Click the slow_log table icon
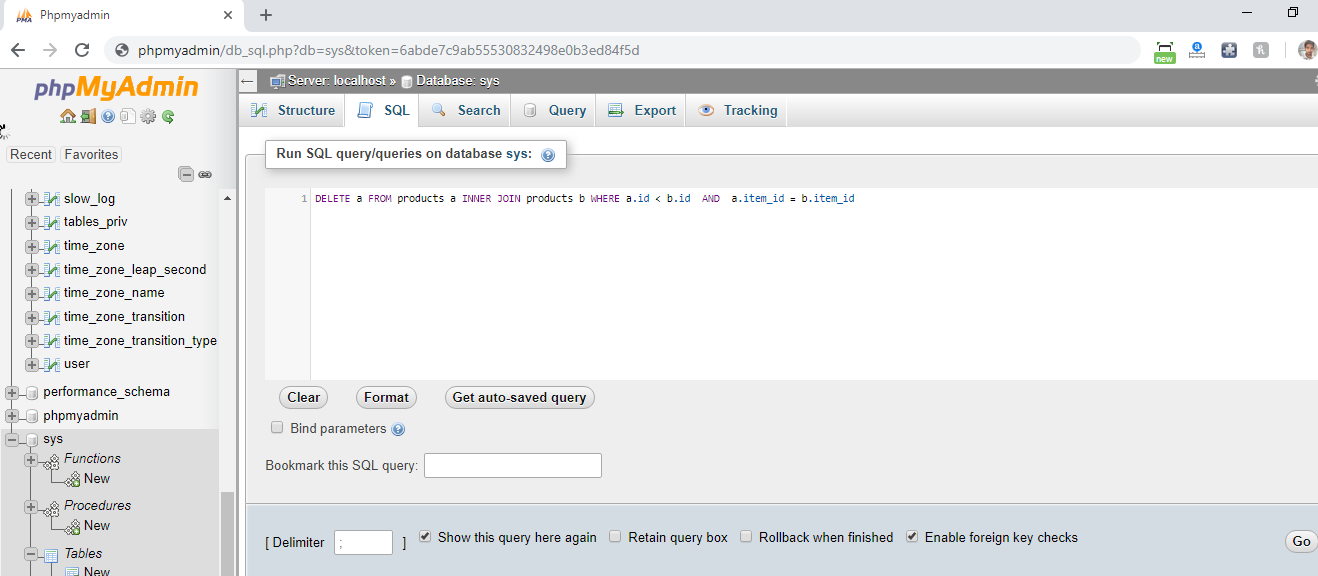 52,199
